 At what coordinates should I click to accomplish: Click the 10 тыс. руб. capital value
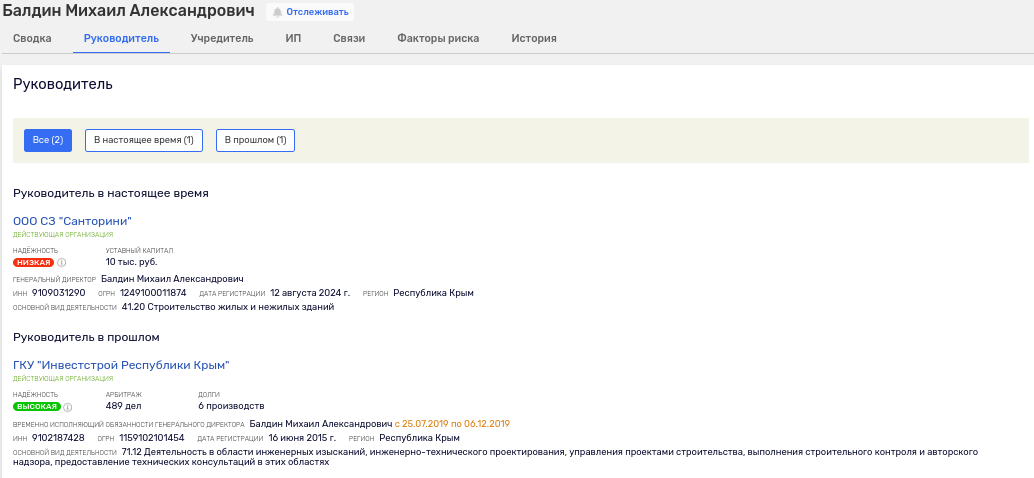pyautogui.click(x=132, y=262)
